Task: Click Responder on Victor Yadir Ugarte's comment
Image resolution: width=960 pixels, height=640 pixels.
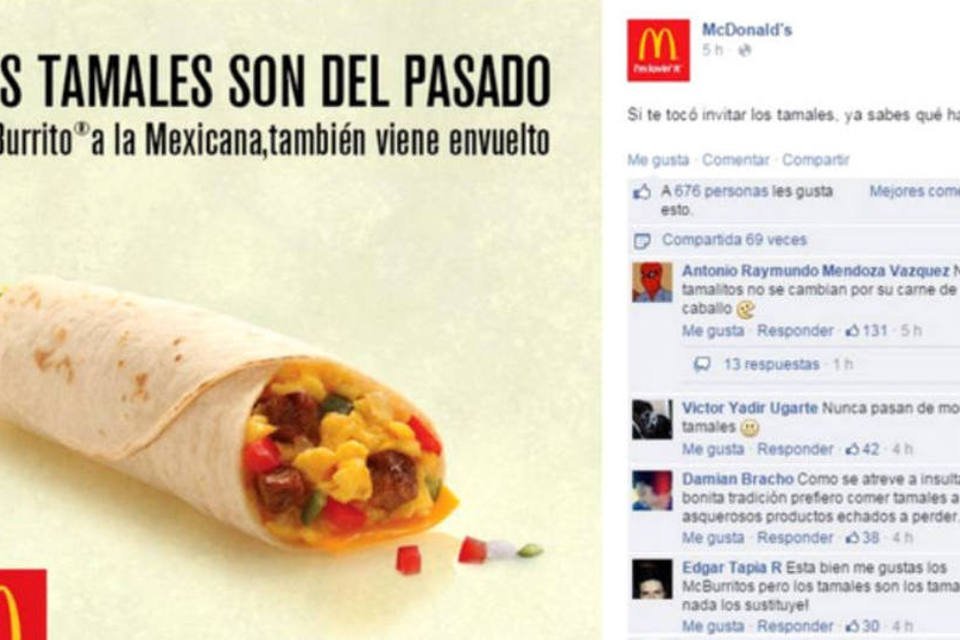Action: [795, 449]
